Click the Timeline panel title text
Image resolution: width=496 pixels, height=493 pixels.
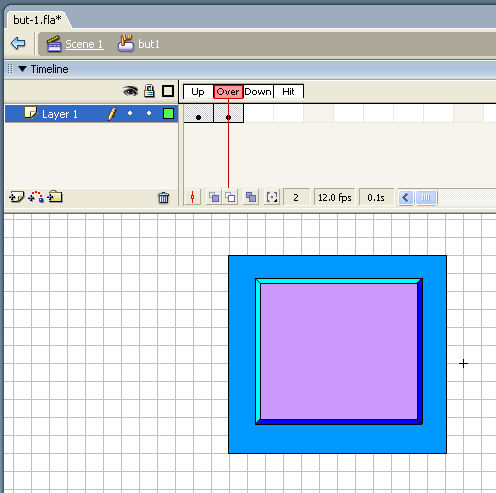pos(49,69)
